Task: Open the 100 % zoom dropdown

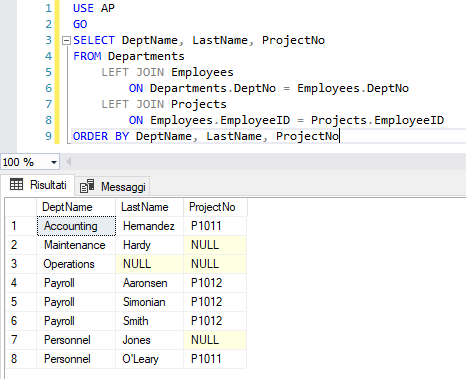Action: click(53, 162)
